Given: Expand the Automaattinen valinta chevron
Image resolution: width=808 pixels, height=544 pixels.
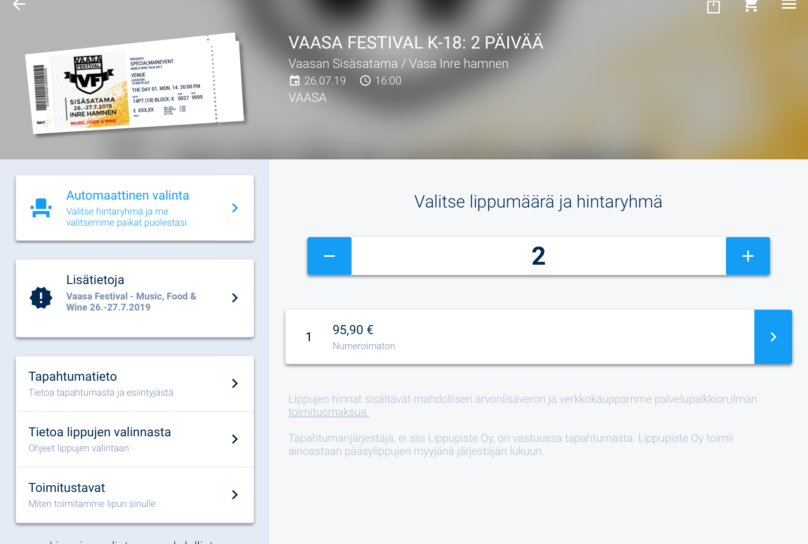Looking at the screenshot, I should 234,208.
